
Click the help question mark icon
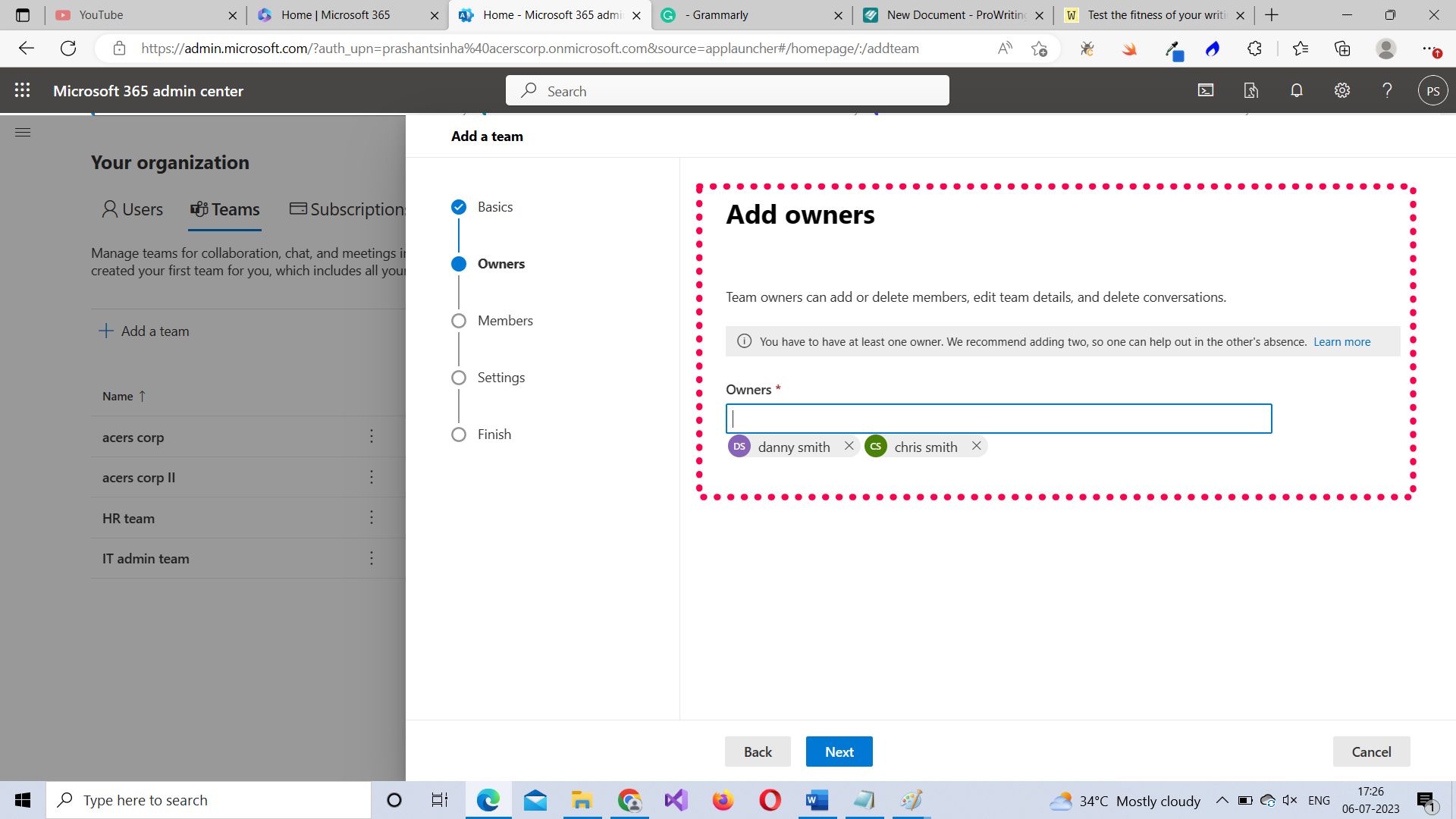pos(1387,90)
